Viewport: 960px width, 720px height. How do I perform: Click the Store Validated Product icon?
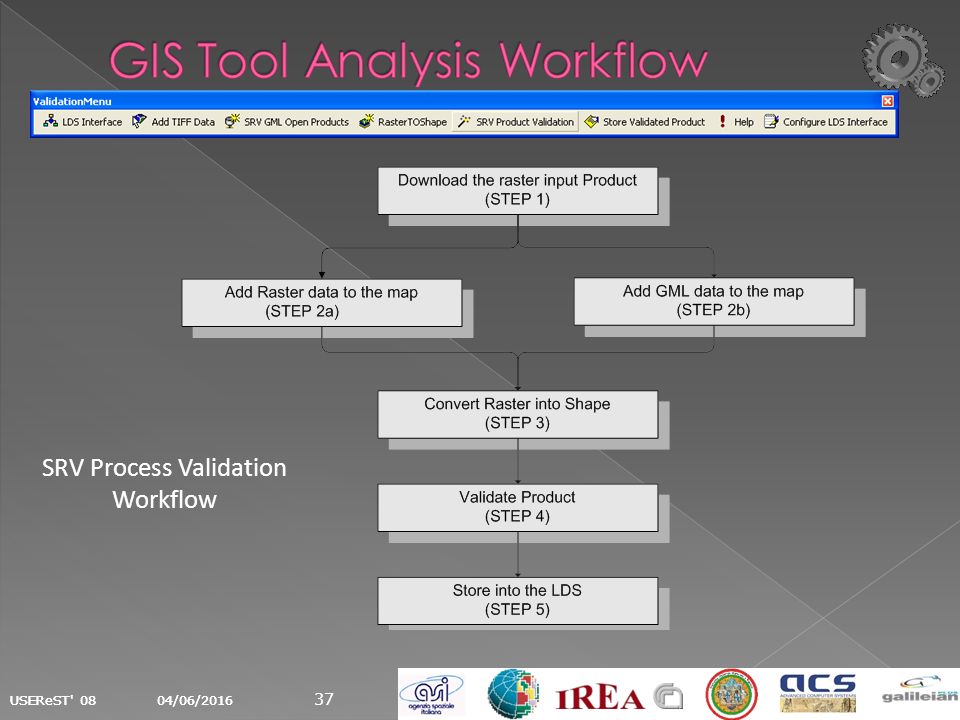[591, 121]
